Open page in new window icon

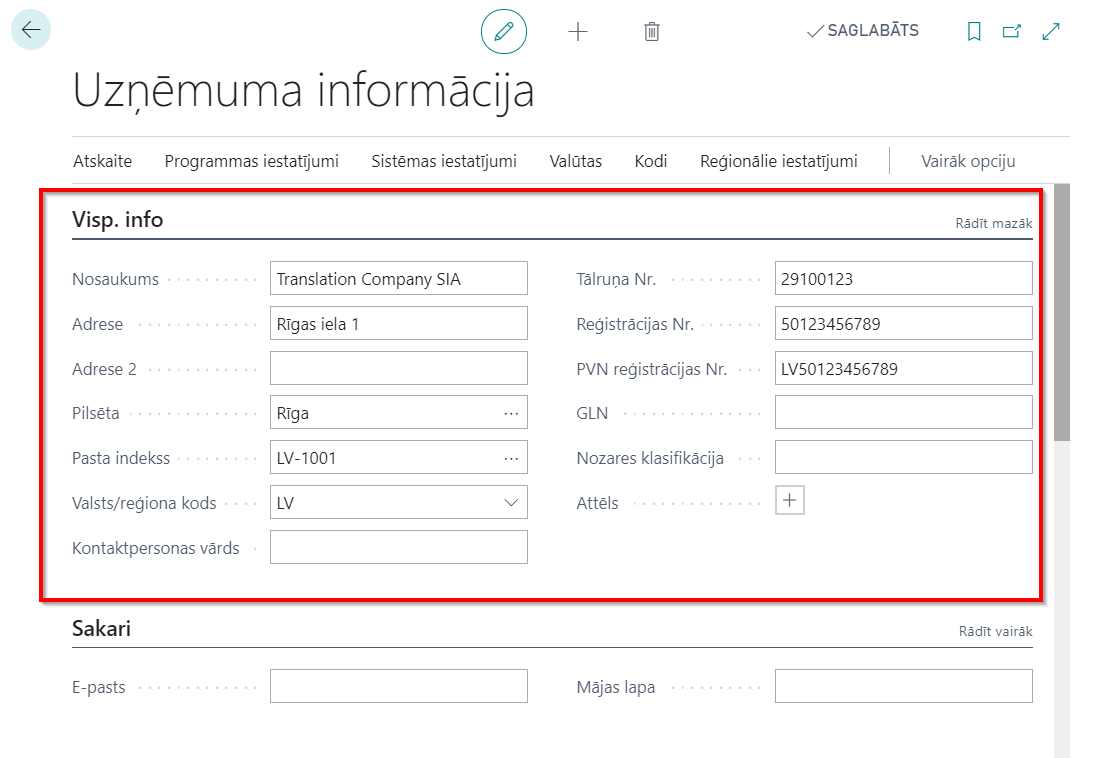1012,31
